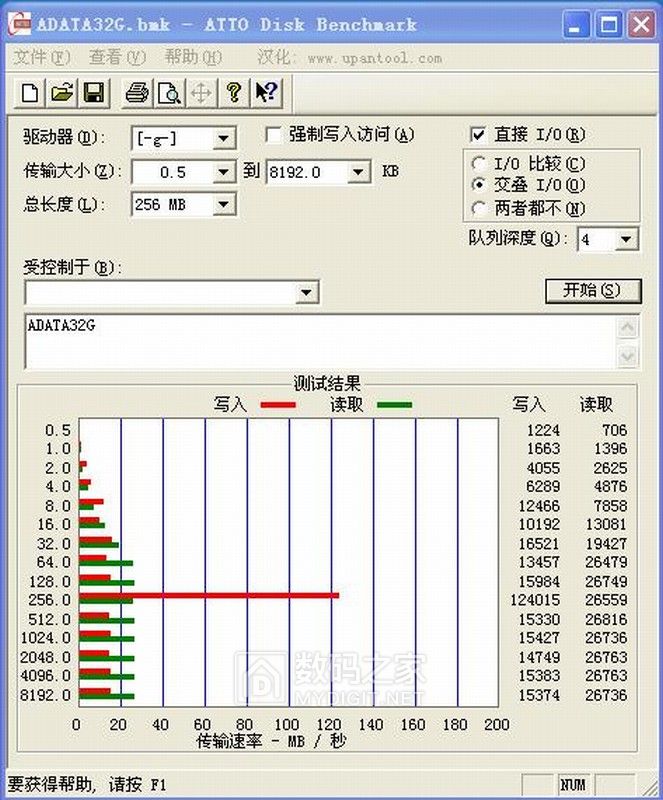Screen dimensions: 663x800
Task: Click the NUM status bar indicator
Action: tap(574, 784)
